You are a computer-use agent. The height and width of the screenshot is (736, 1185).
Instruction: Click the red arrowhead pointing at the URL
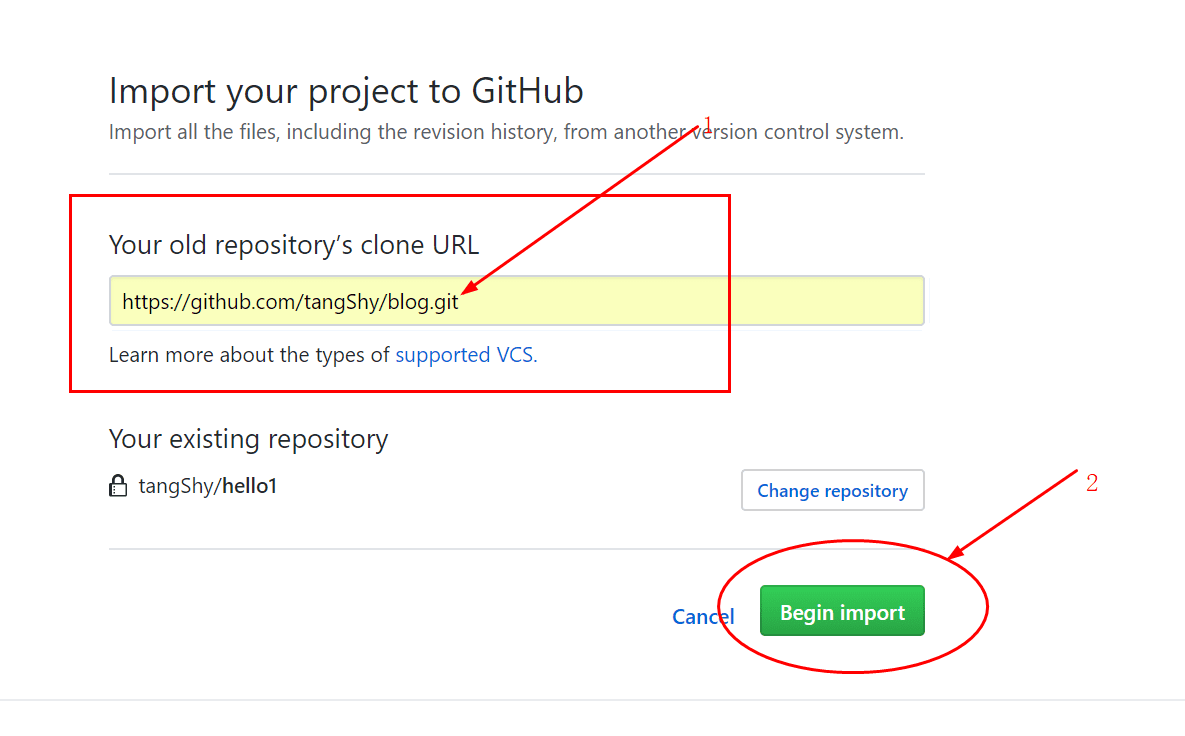(x=470, y=289)
